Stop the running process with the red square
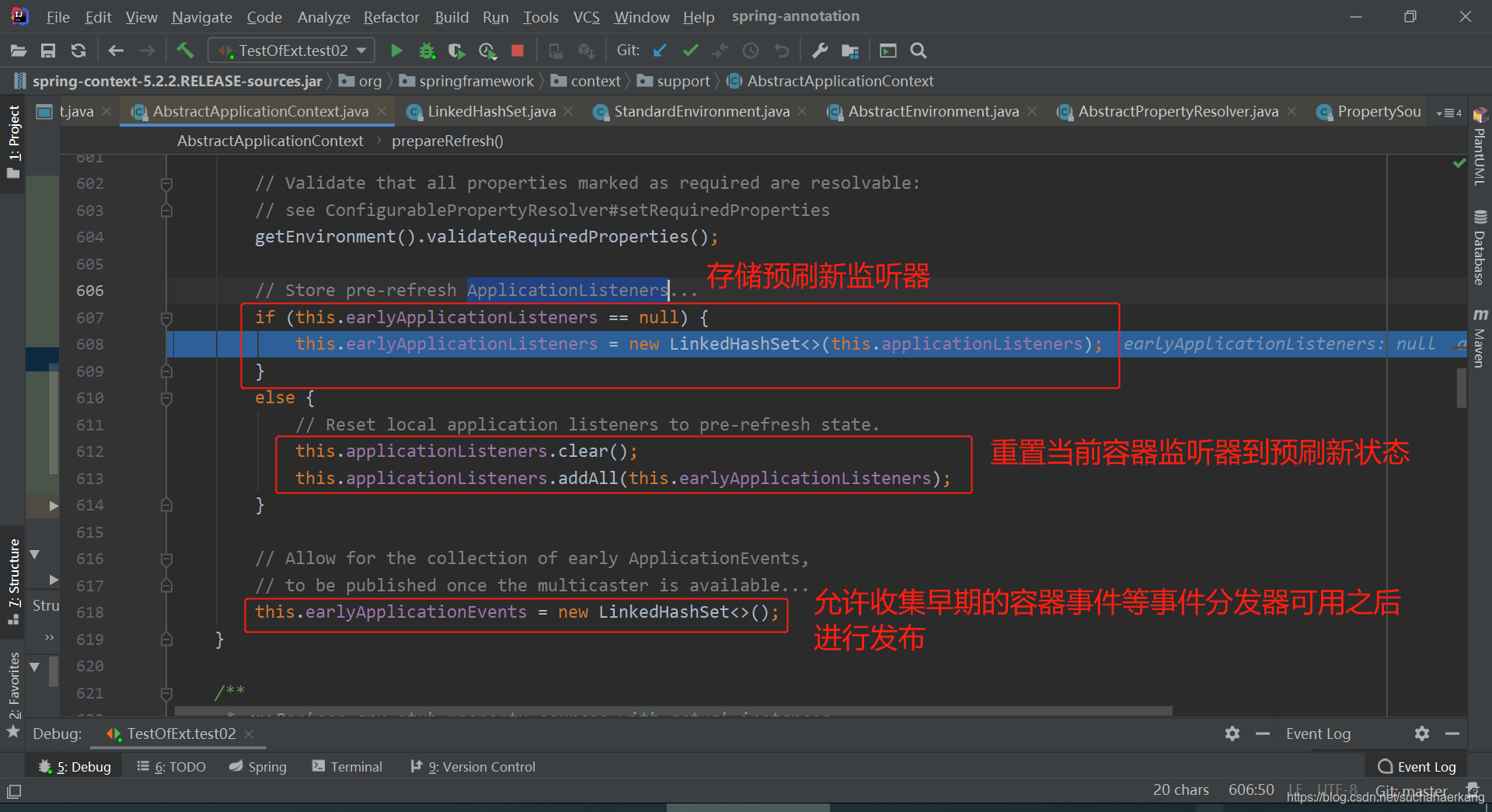 [518, 51]
